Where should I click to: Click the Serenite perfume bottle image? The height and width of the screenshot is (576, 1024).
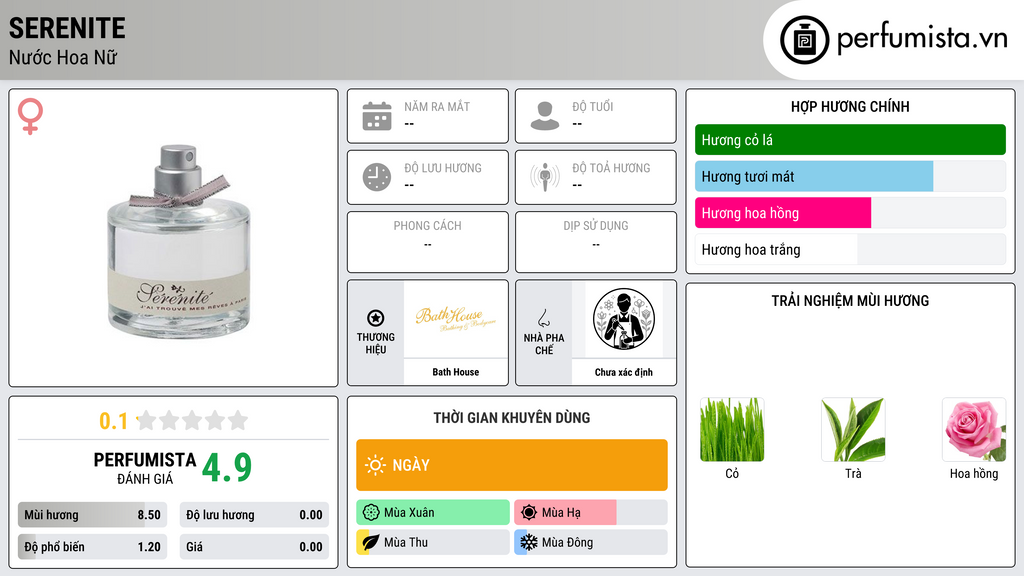[x=179, y=240]
